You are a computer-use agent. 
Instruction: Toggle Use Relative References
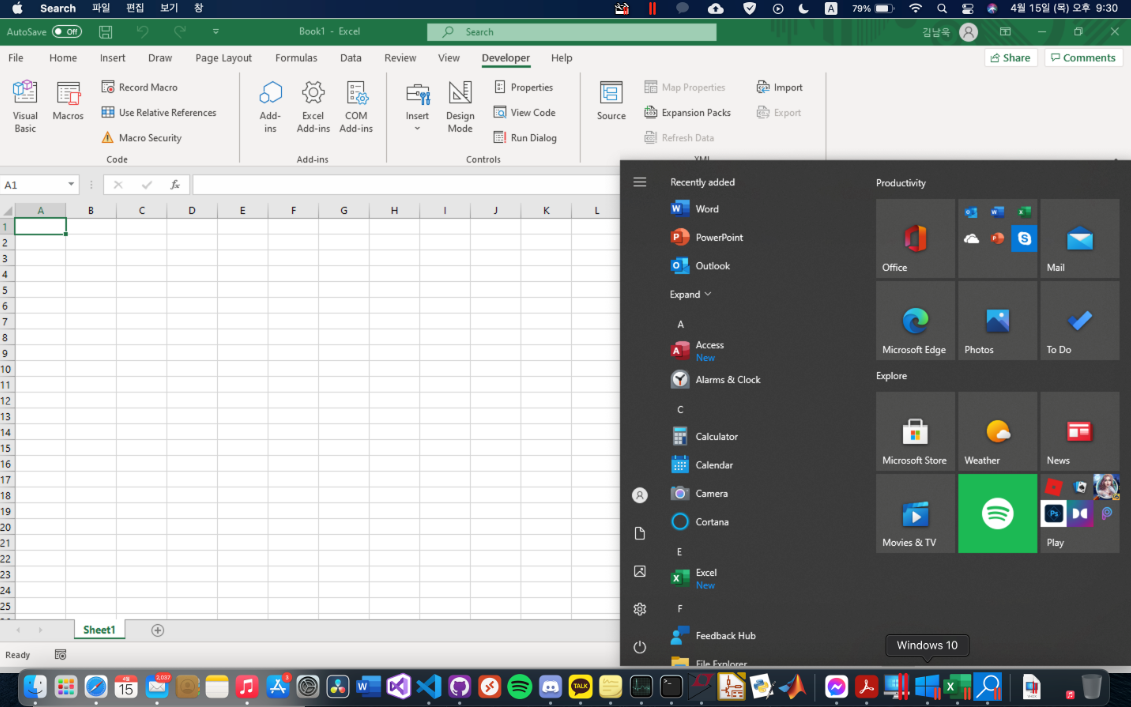pos(159,113)
